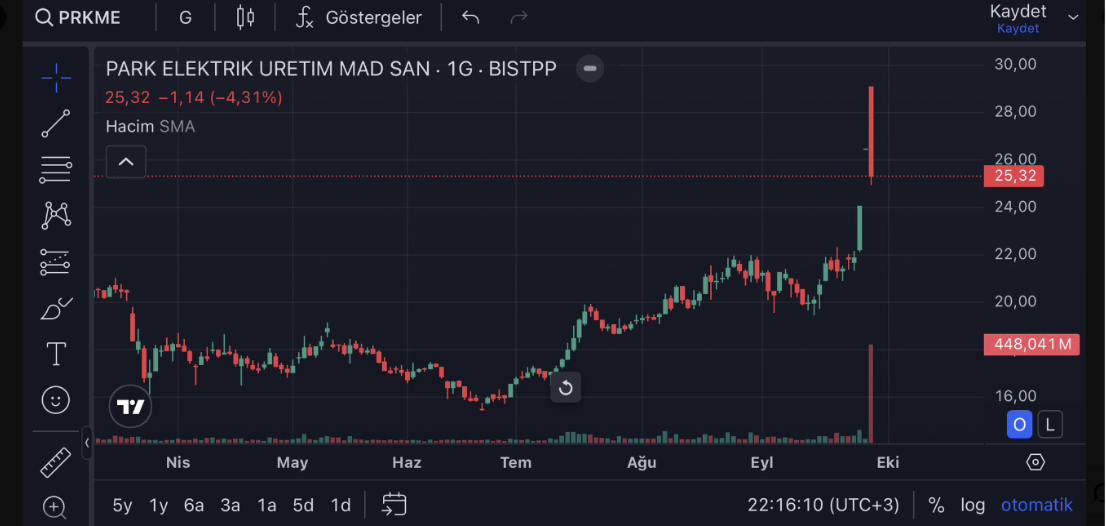1106x526 pixels.
Task: Open the Fibonacci/horizontal lines tool
Action: (x=56, y=169)
